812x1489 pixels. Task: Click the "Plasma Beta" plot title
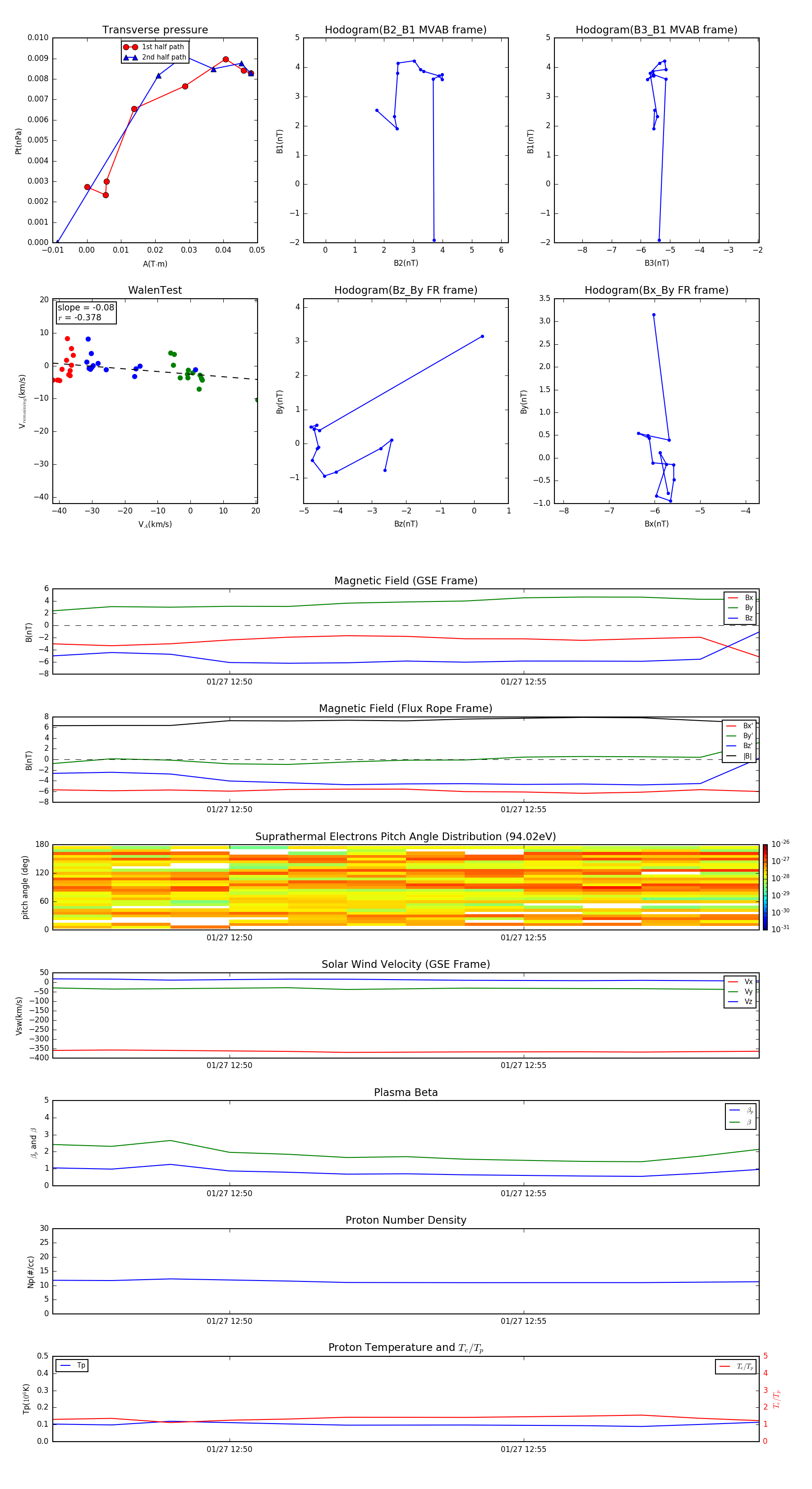406,1092
